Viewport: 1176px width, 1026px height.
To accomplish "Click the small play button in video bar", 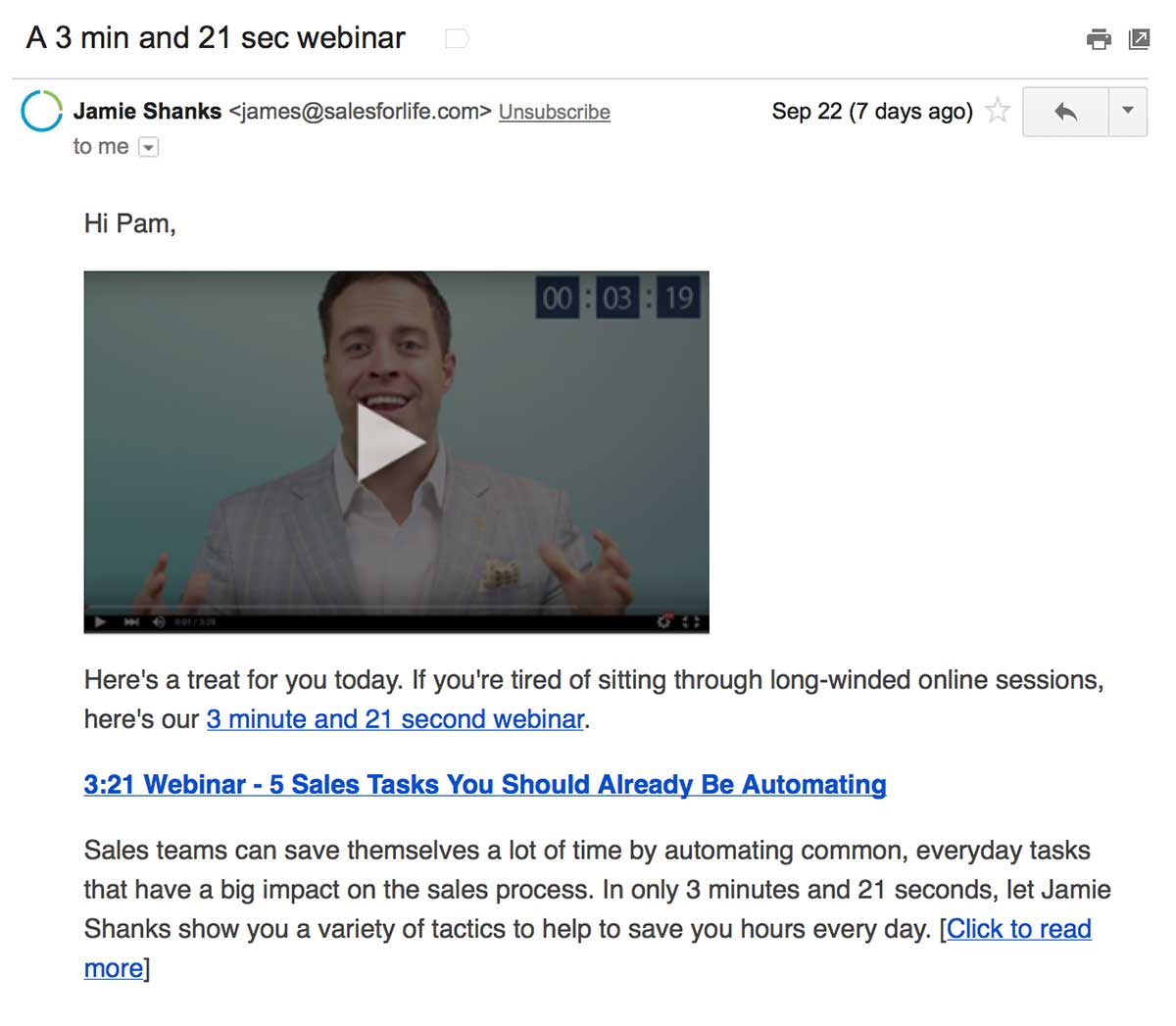I will pyautogui.click(x=99, y=622).
